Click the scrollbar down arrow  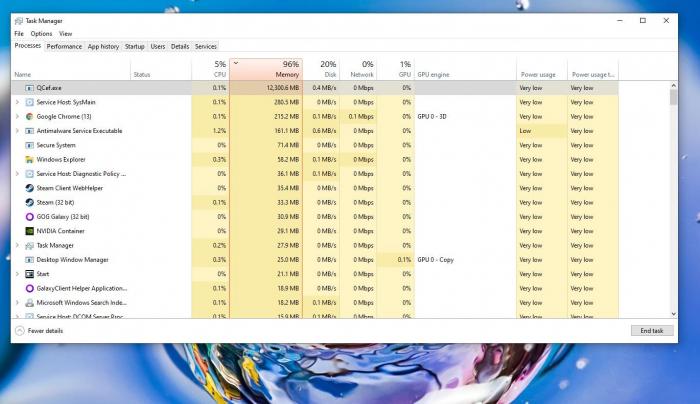tap(673, 314)
